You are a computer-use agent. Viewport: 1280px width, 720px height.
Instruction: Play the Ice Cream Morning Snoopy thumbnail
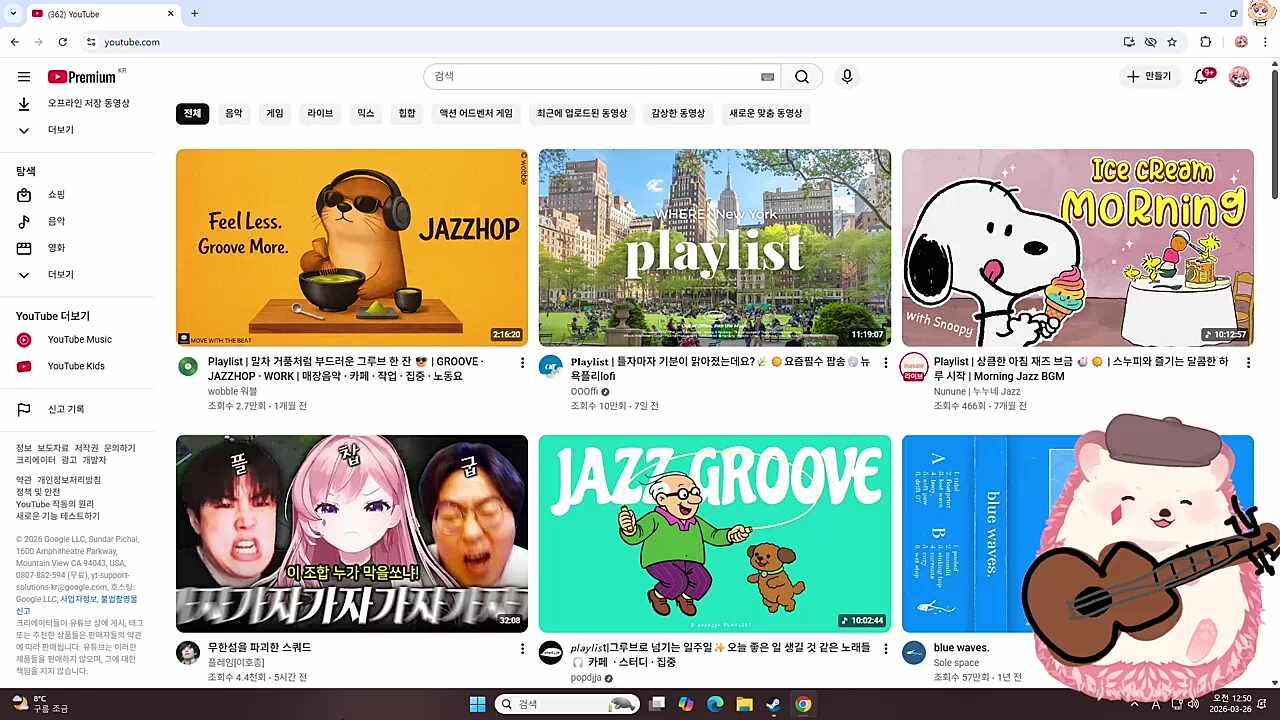[x=1078, y=248]
